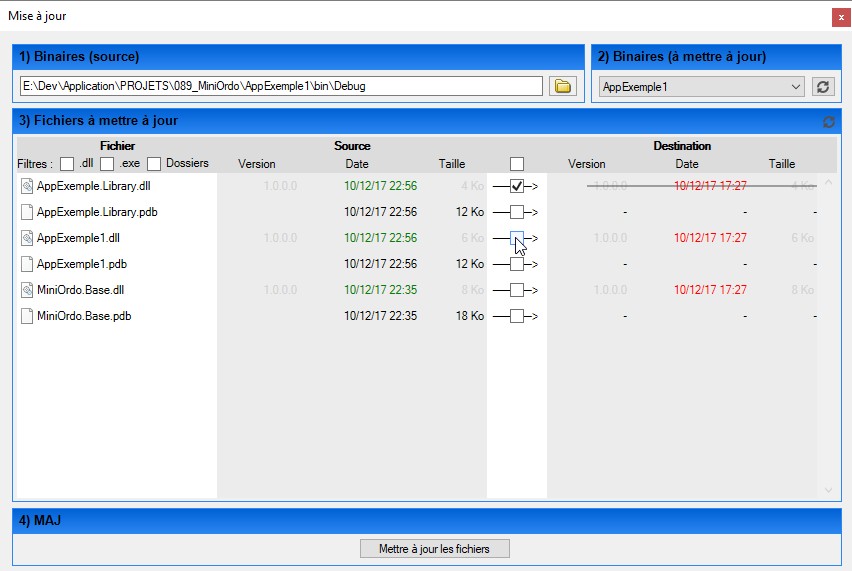The height and width of the screenshot is (571, 852).
Task: Click the AppExemple1.dll file icon
Action: 27,238
